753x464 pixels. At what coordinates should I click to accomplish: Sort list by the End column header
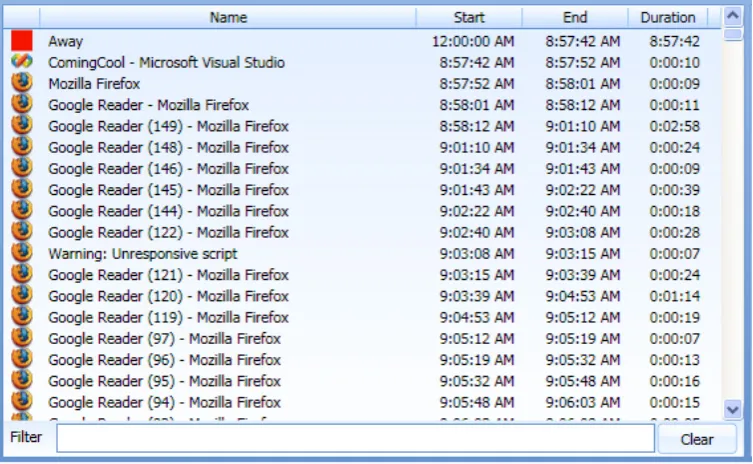575,18
